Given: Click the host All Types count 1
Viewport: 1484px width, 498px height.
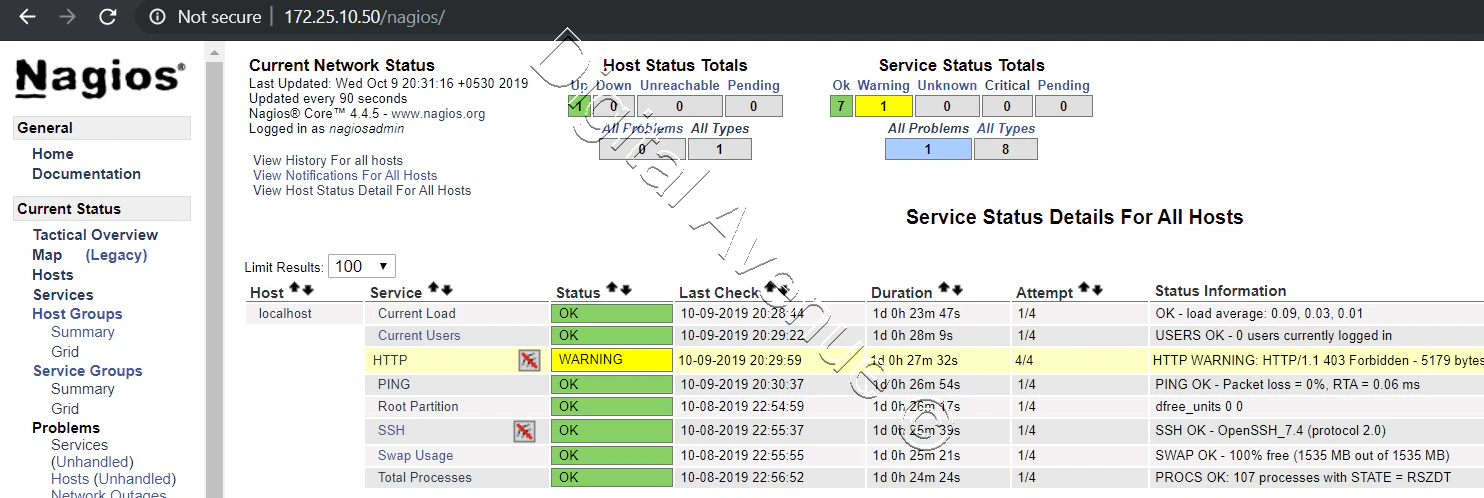Looking at the screenshot, I should pyautogui.click(x=719, y=149).
